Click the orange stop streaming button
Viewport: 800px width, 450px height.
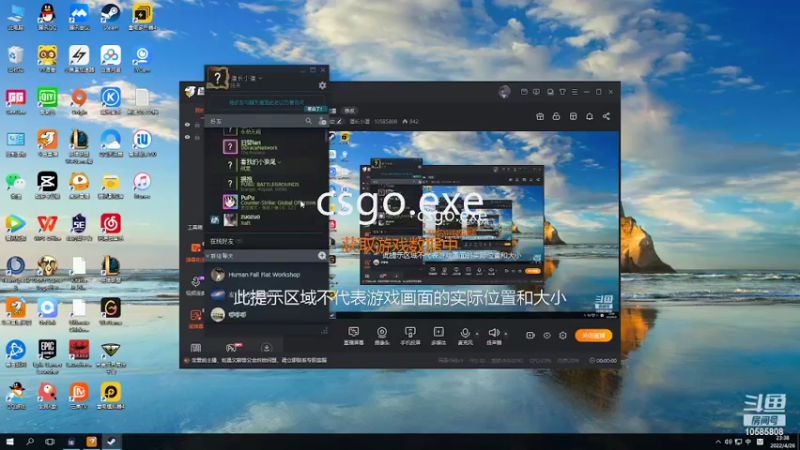click(593, 335)
